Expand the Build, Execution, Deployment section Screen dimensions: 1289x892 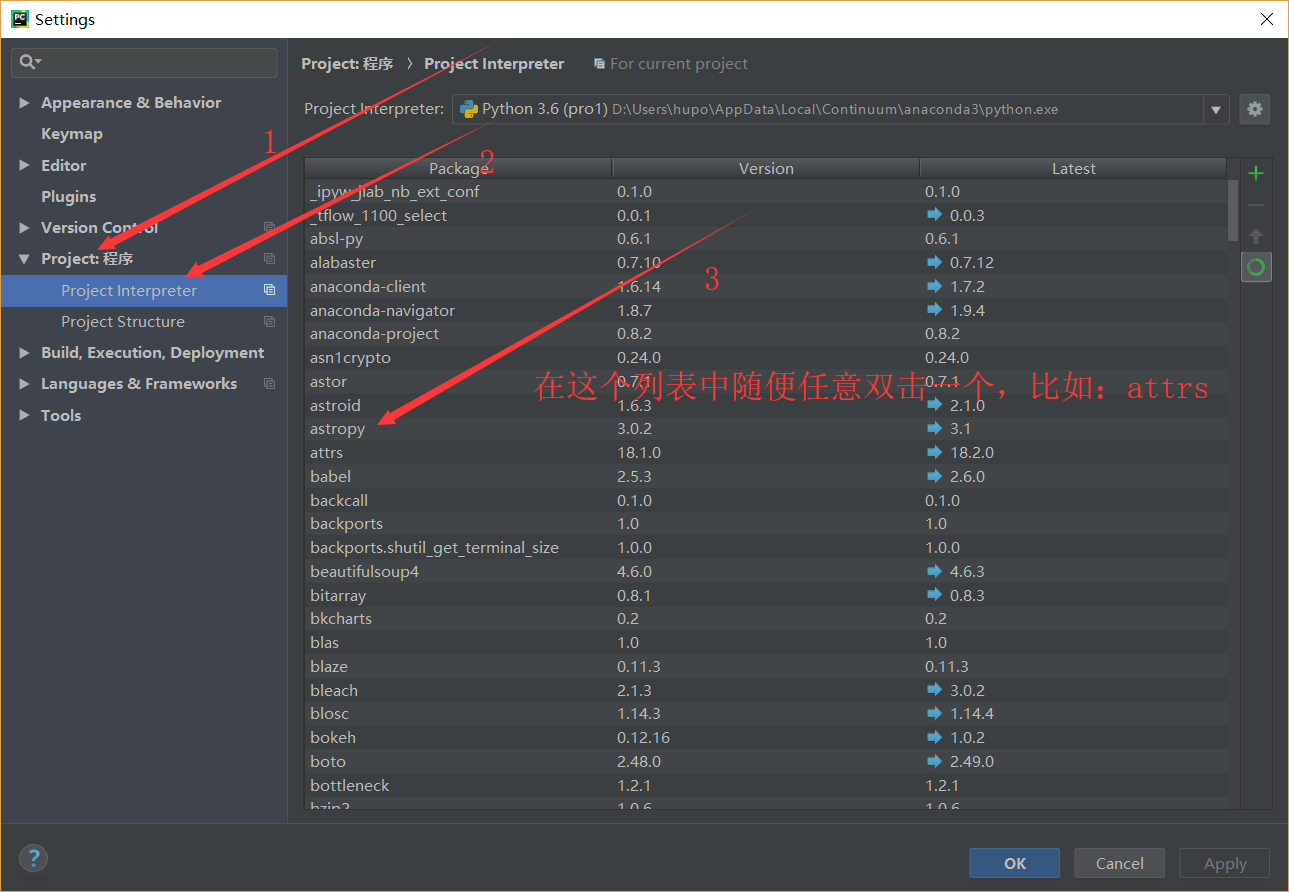click(22, 352)
